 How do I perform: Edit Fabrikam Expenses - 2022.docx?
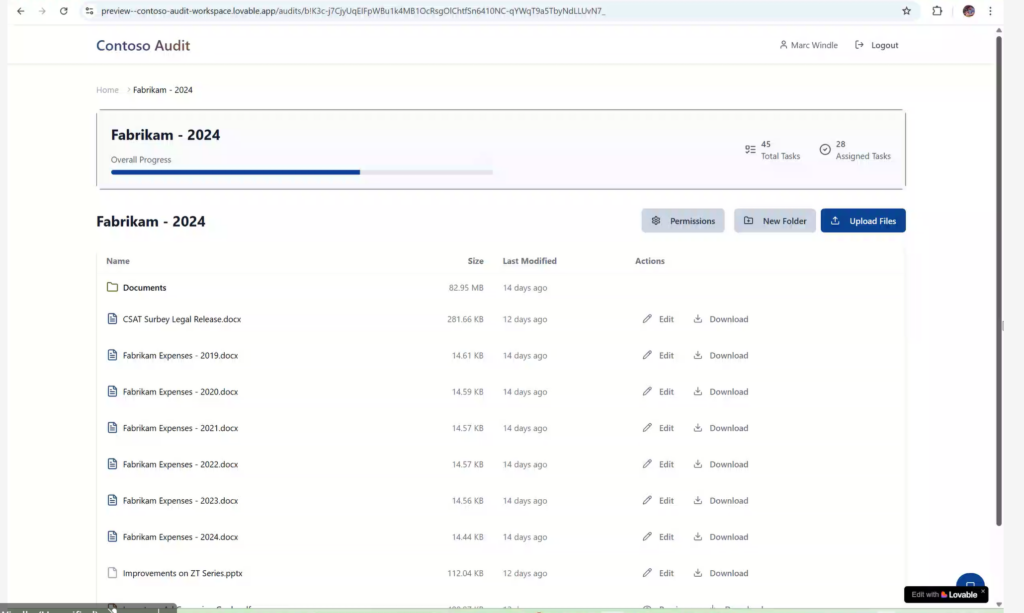(x=658, y=464)
